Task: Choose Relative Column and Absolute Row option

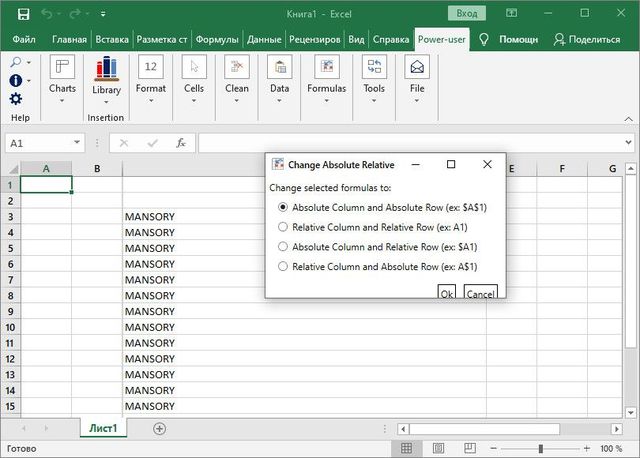Action: [283, 266]
